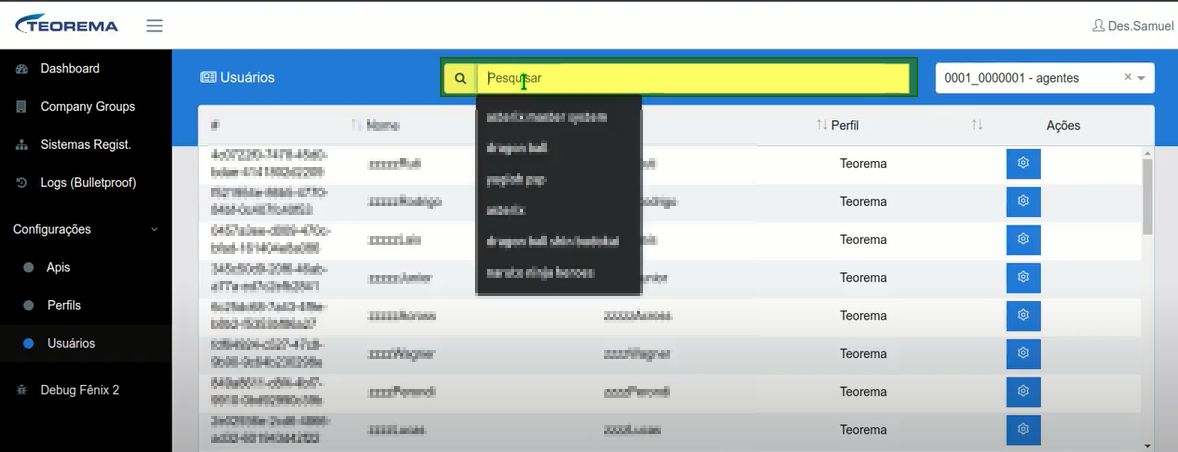1178x452 pixels.
Task: Open gear actions for the Rodrigo row
Action: pos(1023,202)
